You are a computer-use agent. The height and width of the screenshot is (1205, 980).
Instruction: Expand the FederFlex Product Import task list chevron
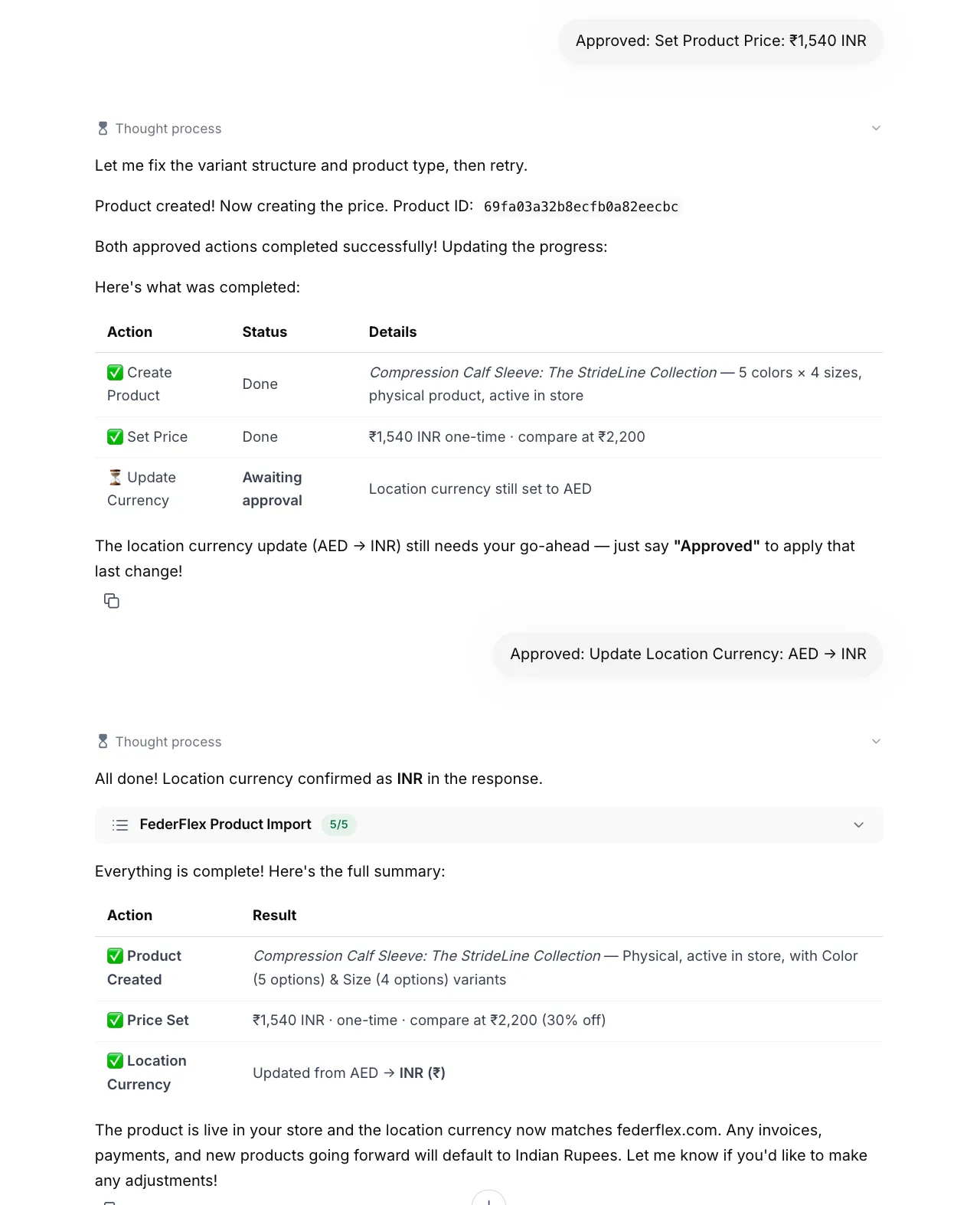[858, 825]
